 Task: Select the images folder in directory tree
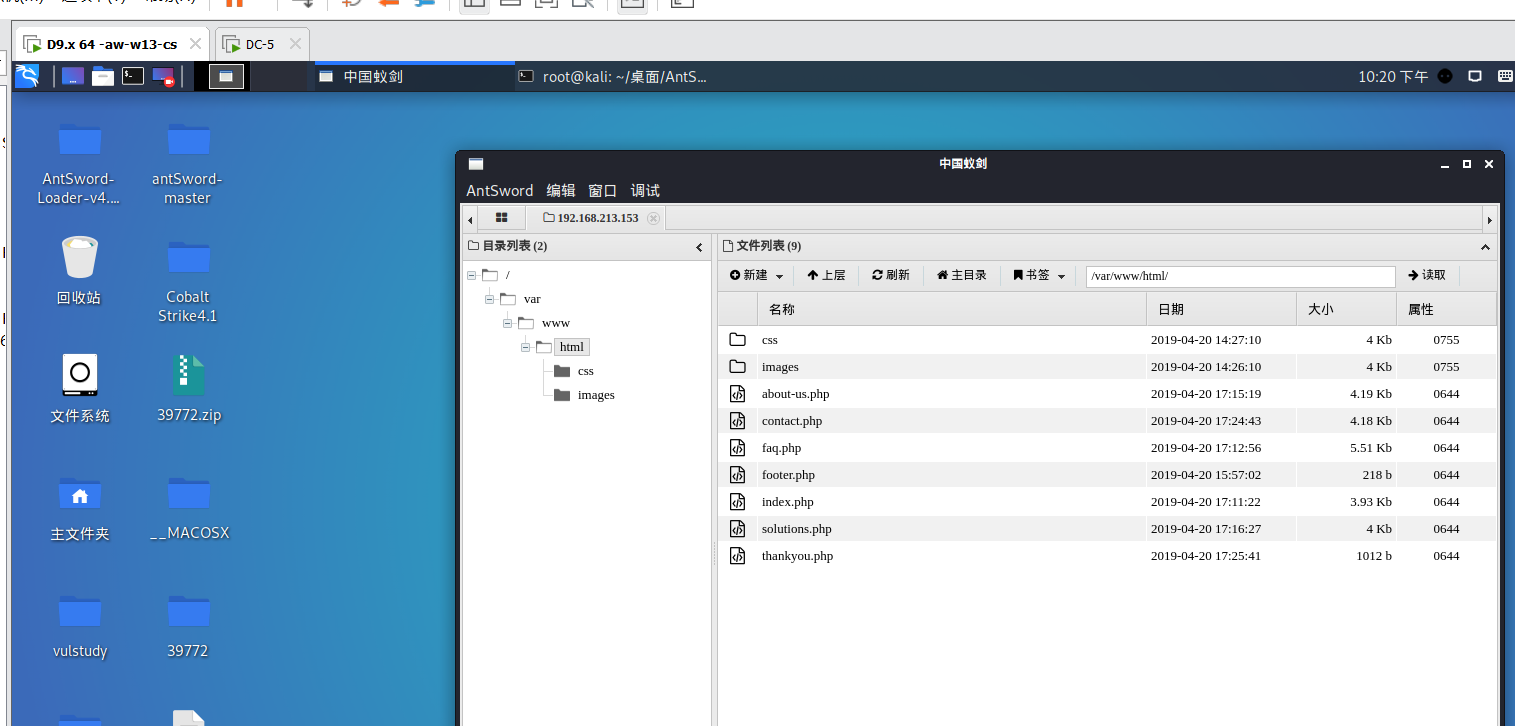596,395
